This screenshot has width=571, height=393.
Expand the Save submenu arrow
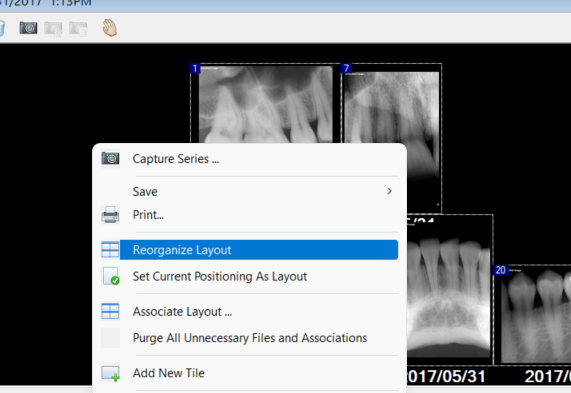[x=389, y=191]
